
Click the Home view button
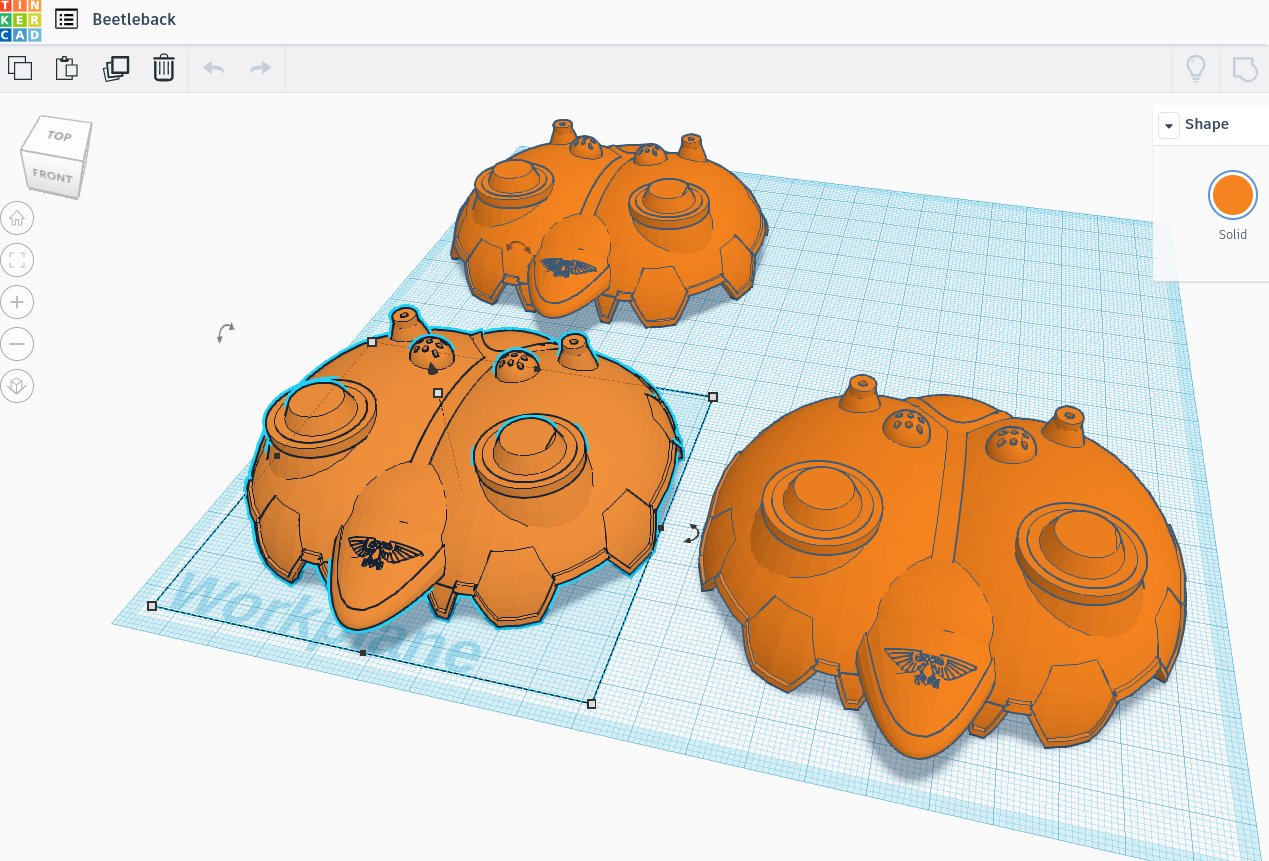17,218
